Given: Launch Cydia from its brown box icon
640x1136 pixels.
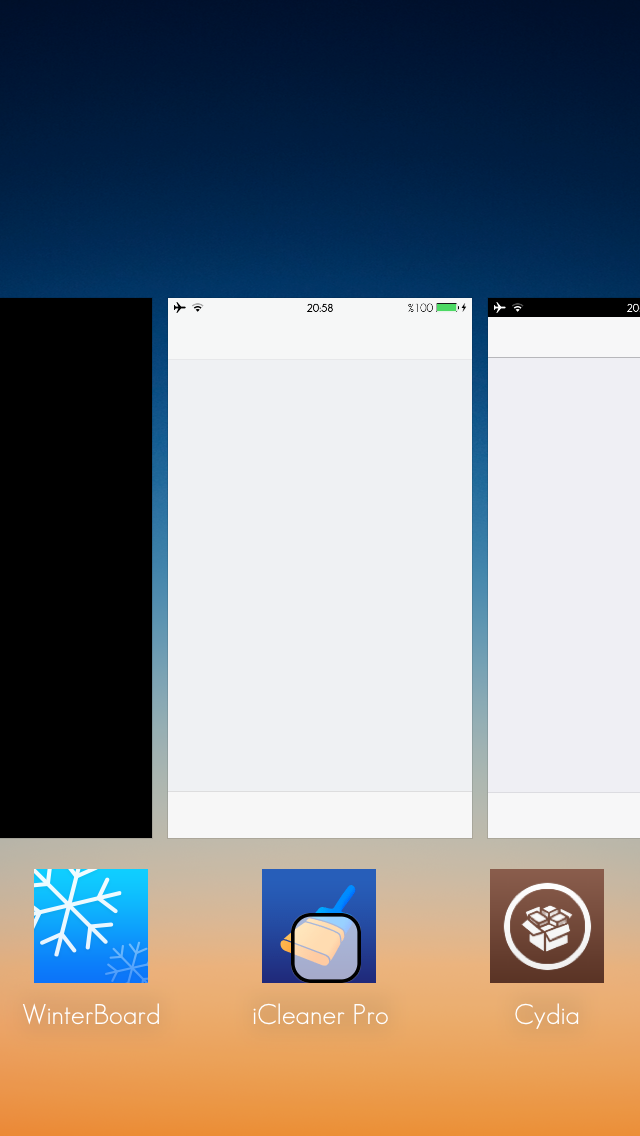Looking at the screenshot, I should (x=547, y=926).
